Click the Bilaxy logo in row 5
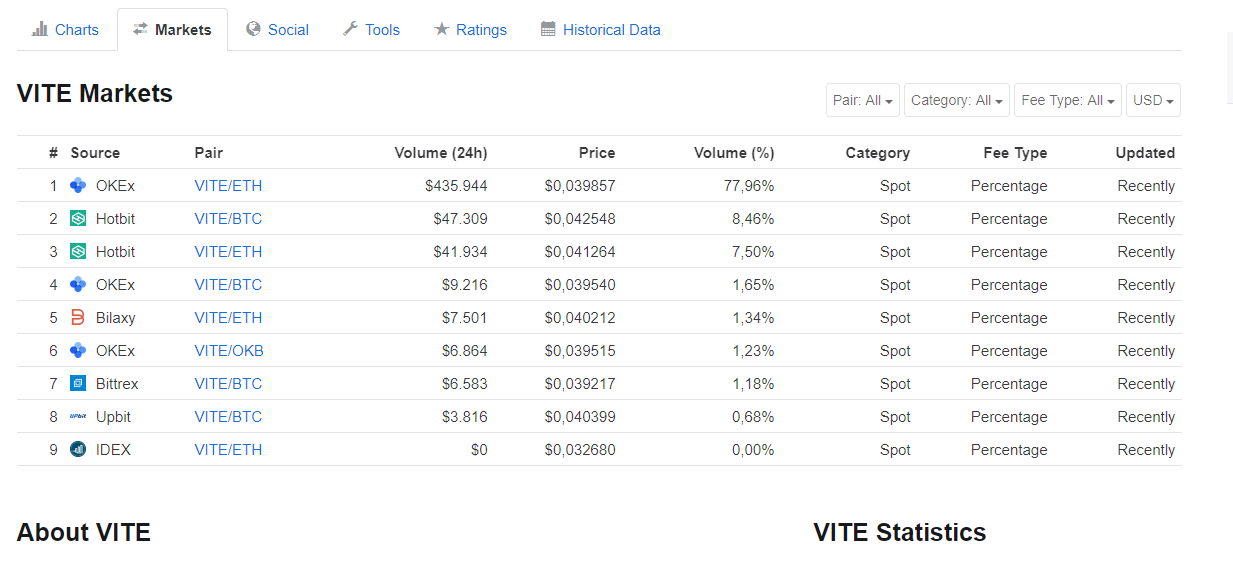The width and height of the screenshot is (1233, 563). [78, 317]
